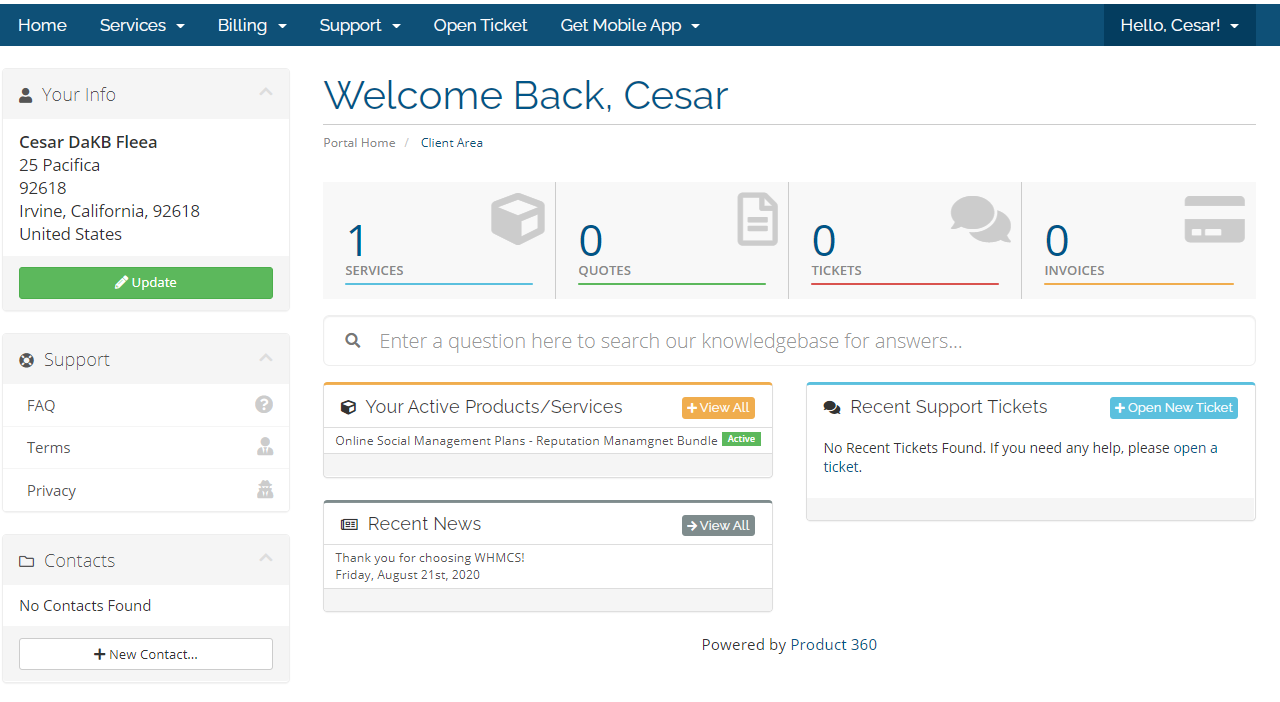Open the Open Ticket nav link
Viewport: 1280px width, 702px height.
480,25
